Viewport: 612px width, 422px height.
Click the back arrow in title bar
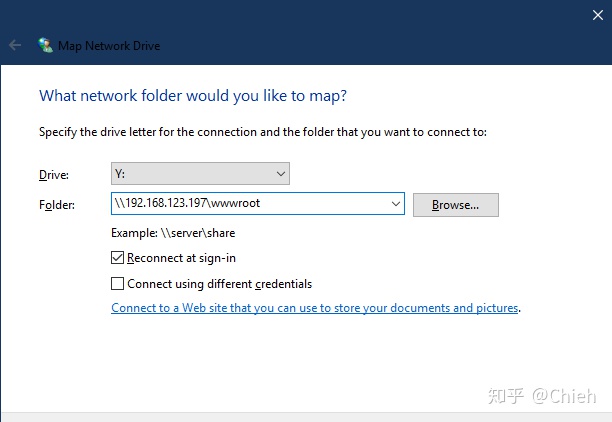(15, 45)
